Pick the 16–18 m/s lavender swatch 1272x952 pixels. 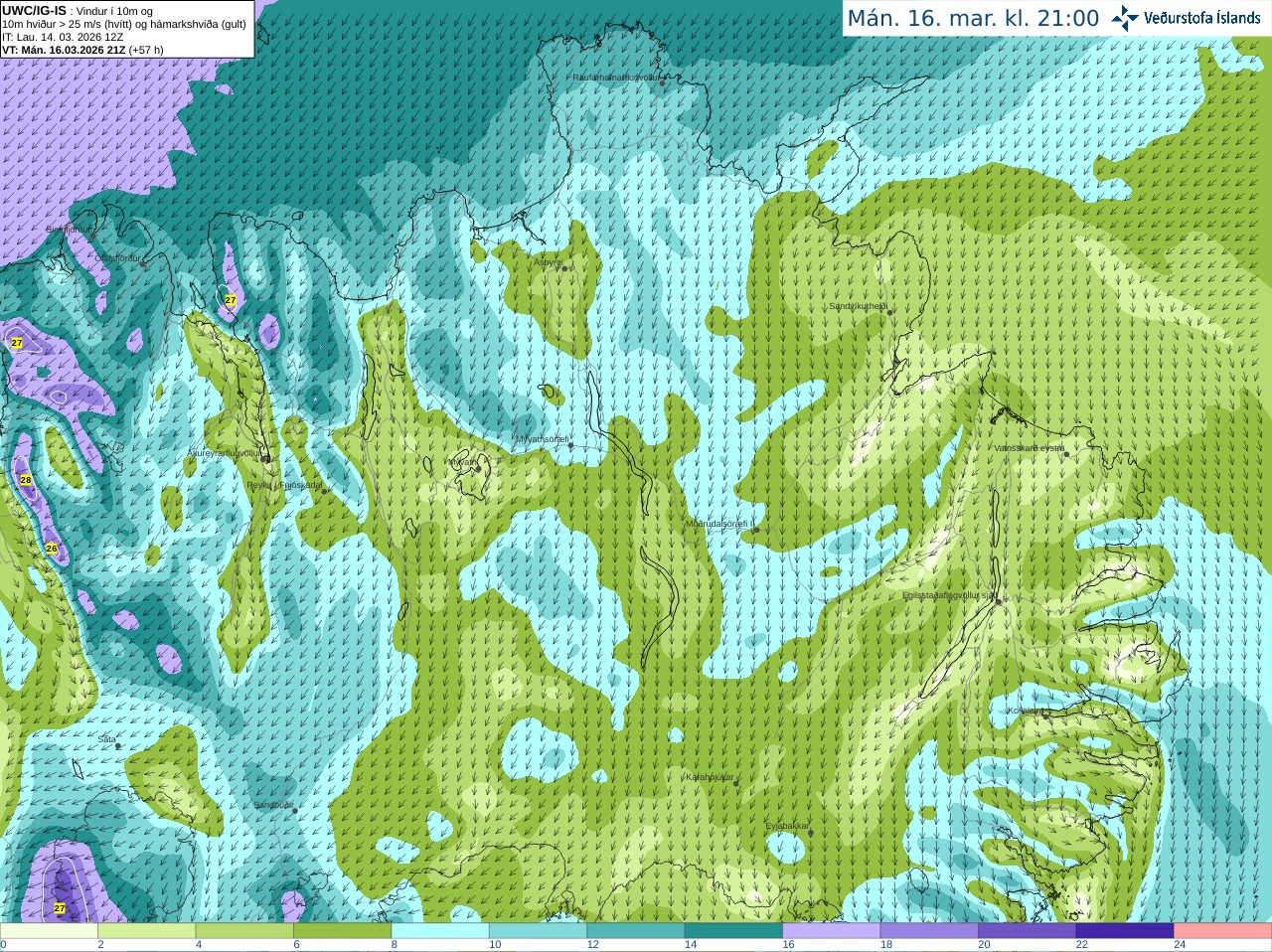[832, 930]
